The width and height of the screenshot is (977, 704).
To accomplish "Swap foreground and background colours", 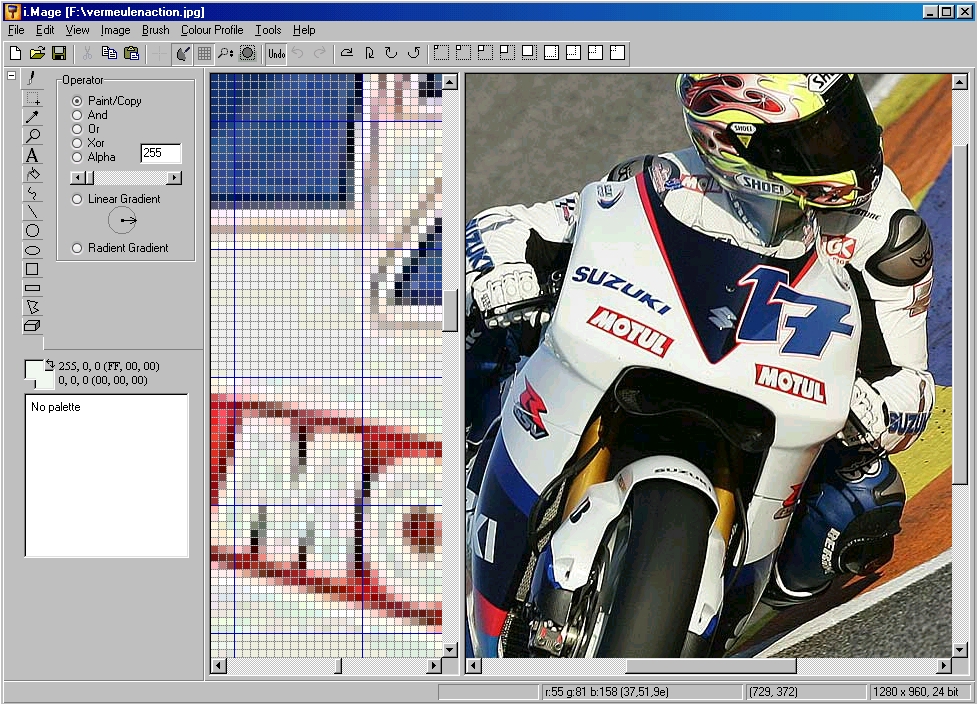I will [50, 365].
